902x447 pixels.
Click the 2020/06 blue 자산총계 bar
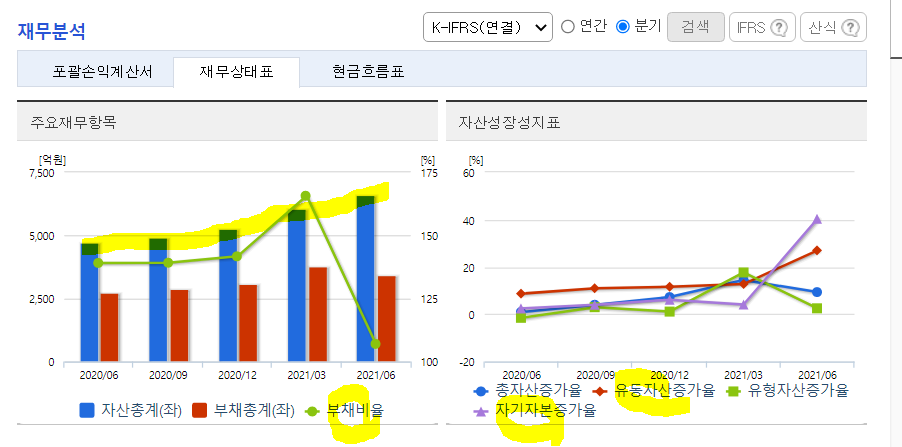89,303
